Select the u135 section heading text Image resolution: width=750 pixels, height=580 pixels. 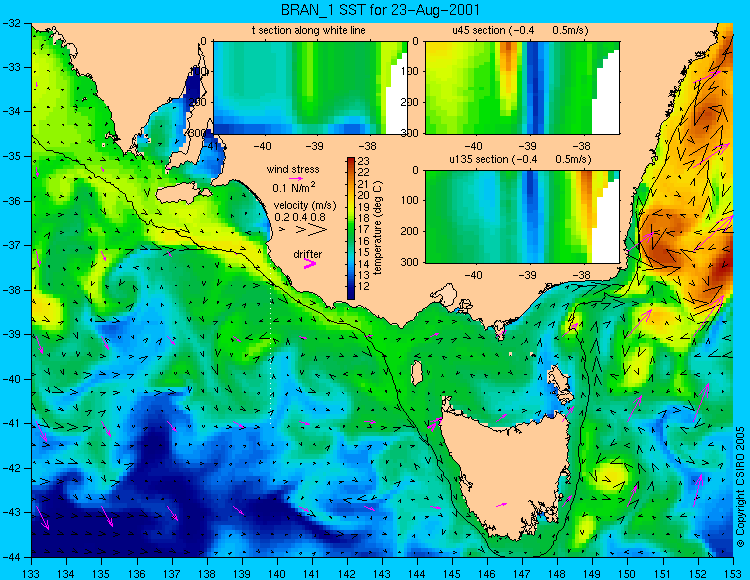[520, 159]
